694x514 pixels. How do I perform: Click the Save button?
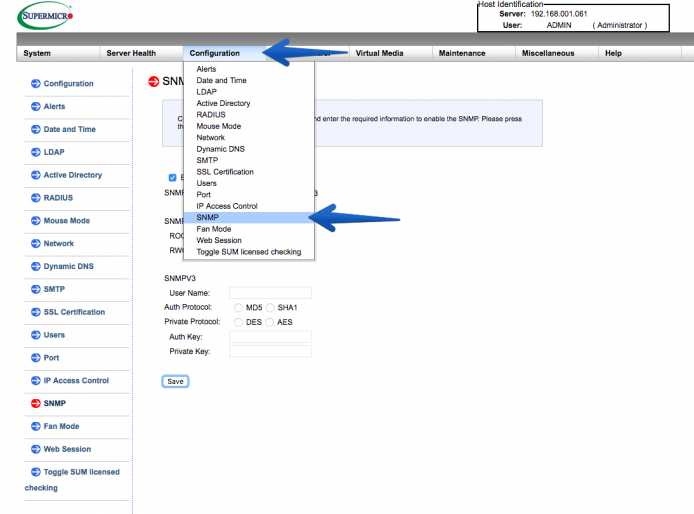(175, 381)
